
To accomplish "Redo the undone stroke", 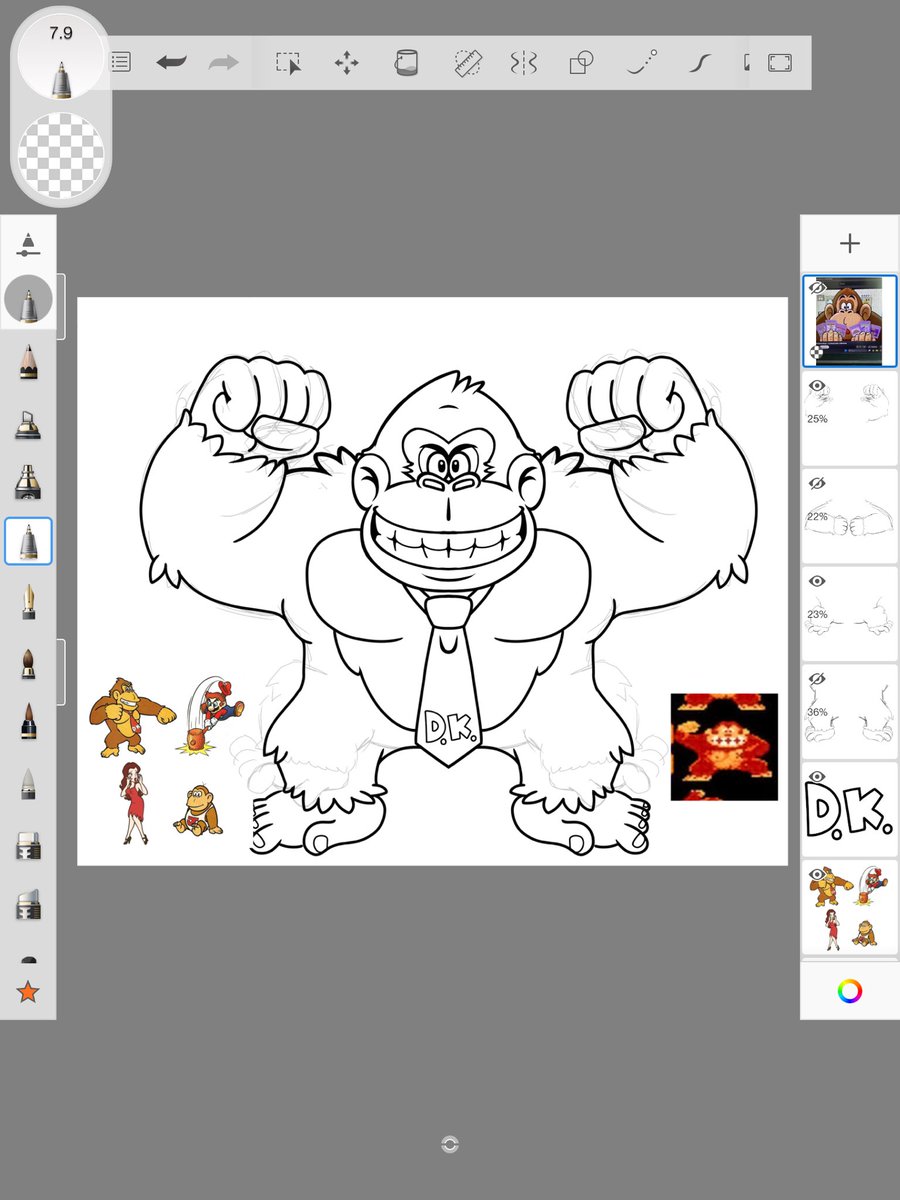I will tap(223, 62).
